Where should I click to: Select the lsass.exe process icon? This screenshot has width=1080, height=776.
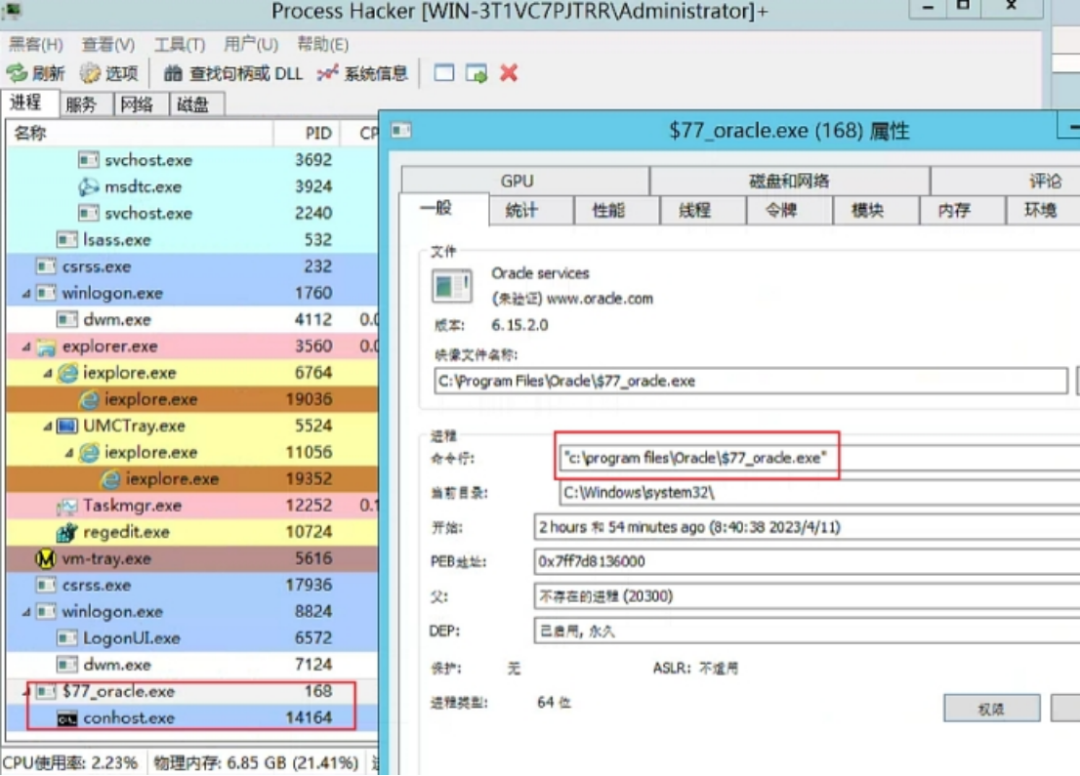click(68, 240)
